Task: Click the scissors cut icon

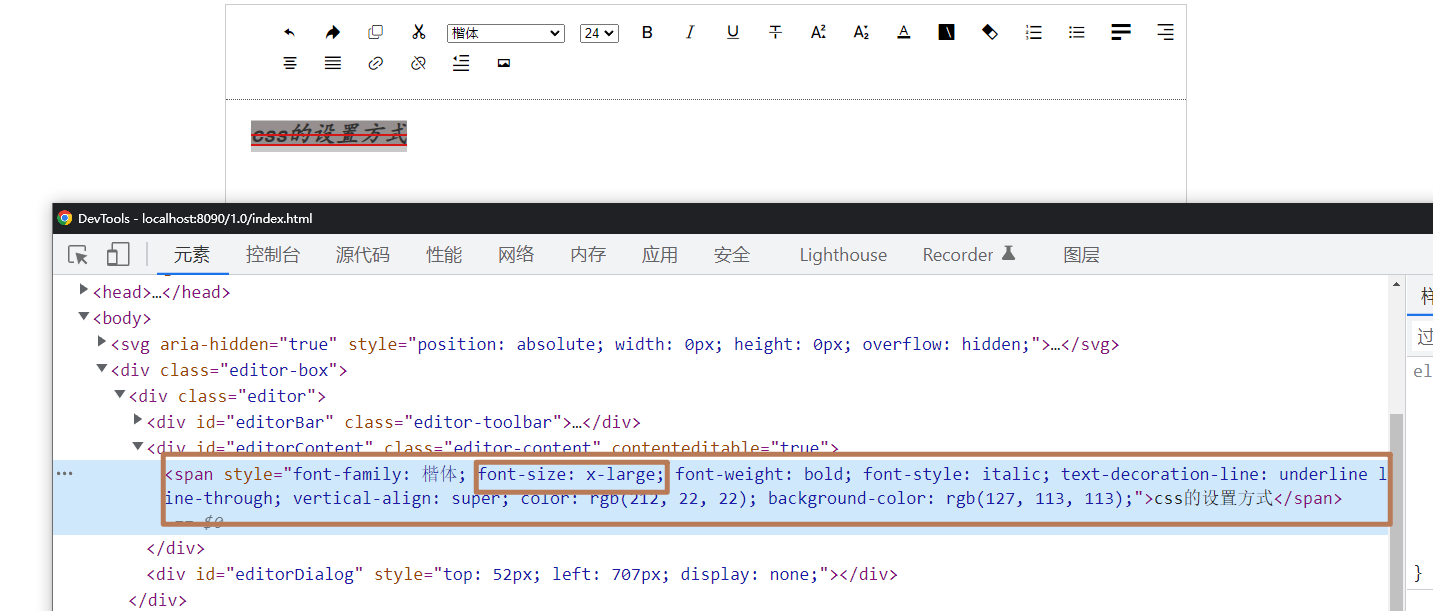Action: pos(419,32)
